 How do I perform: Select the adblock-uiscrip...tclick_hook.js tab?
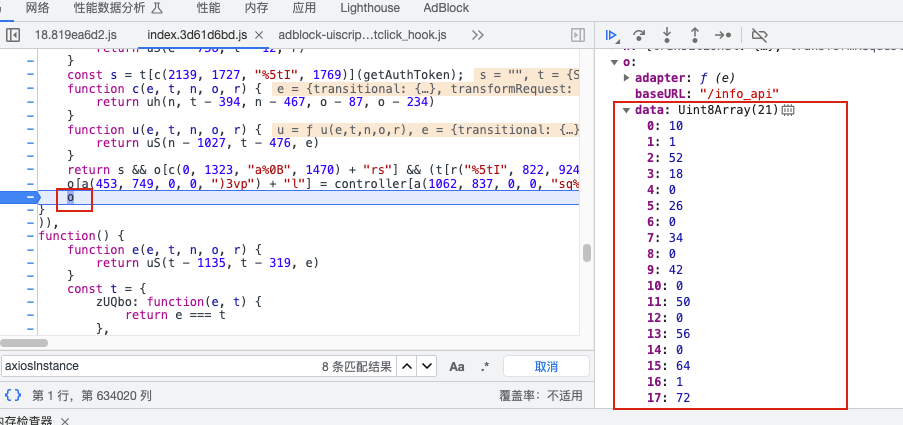coord(362,35)
